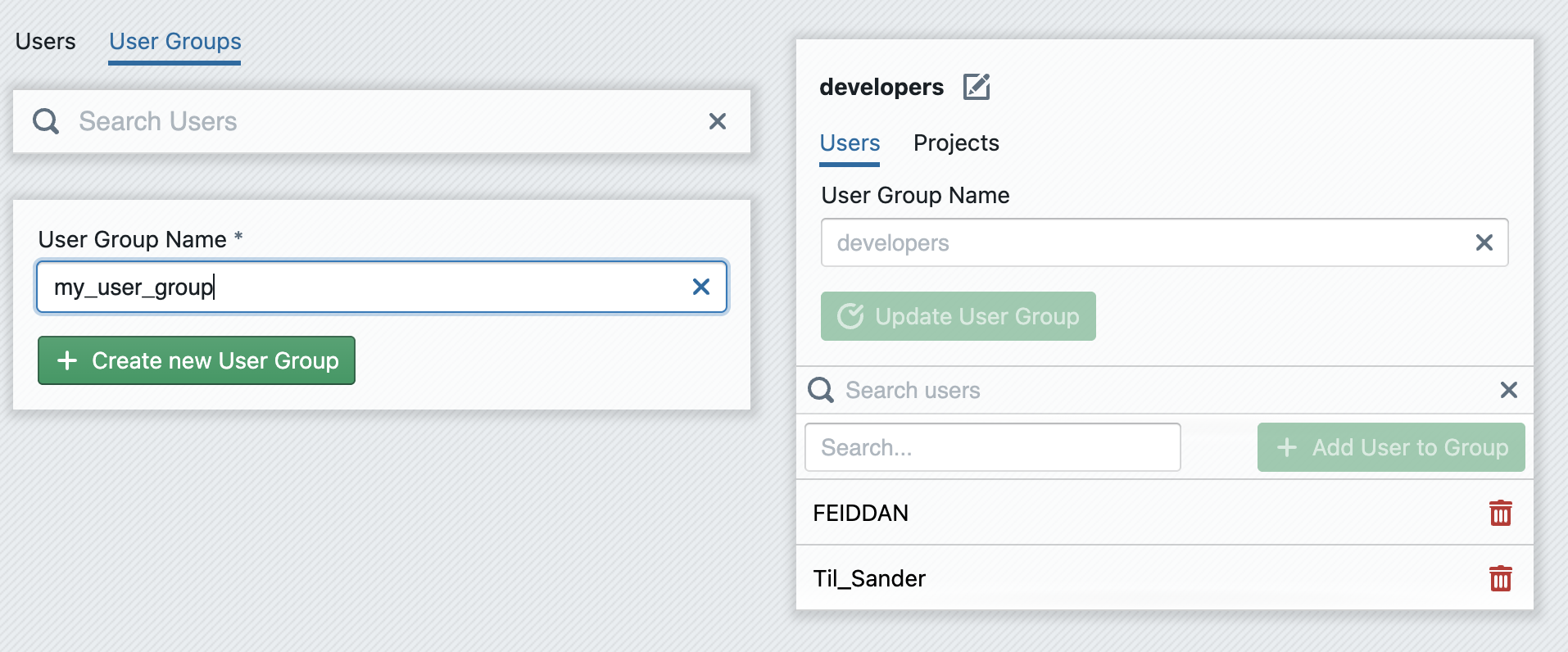Viewport: 1568px width, 652px height.
Task: Click the magnifier icon beside Search Users
Action: point(46,121)
